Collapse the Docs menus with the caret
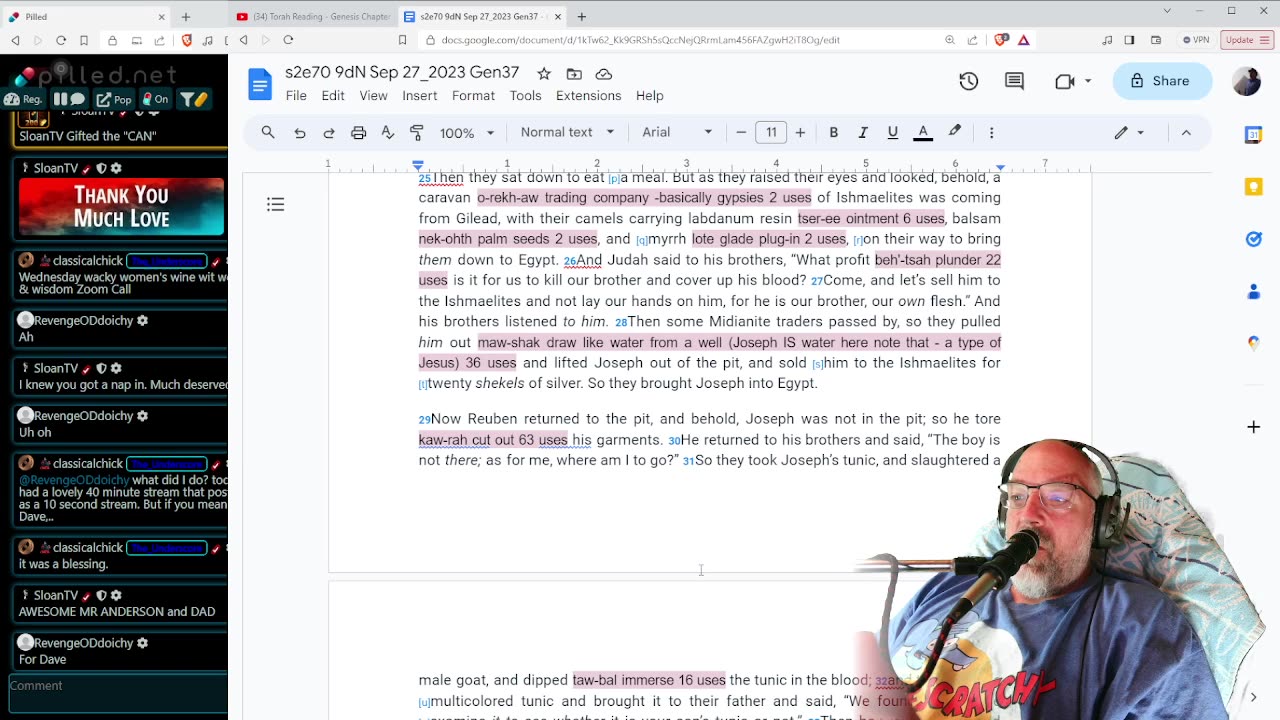The width and height of the screenshot is (1280, 720). (1186, 132)
